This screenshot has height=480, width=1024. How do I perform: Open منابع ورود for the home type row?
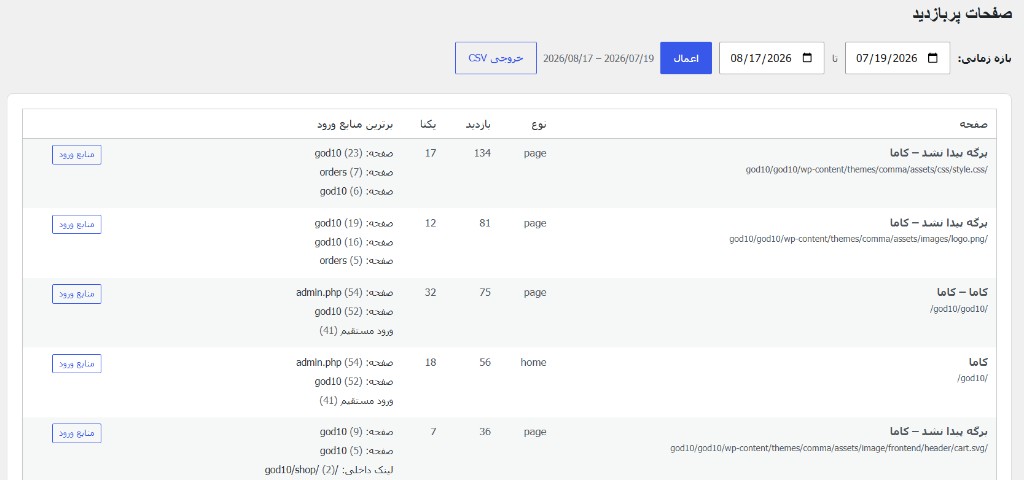coord(77,363)
